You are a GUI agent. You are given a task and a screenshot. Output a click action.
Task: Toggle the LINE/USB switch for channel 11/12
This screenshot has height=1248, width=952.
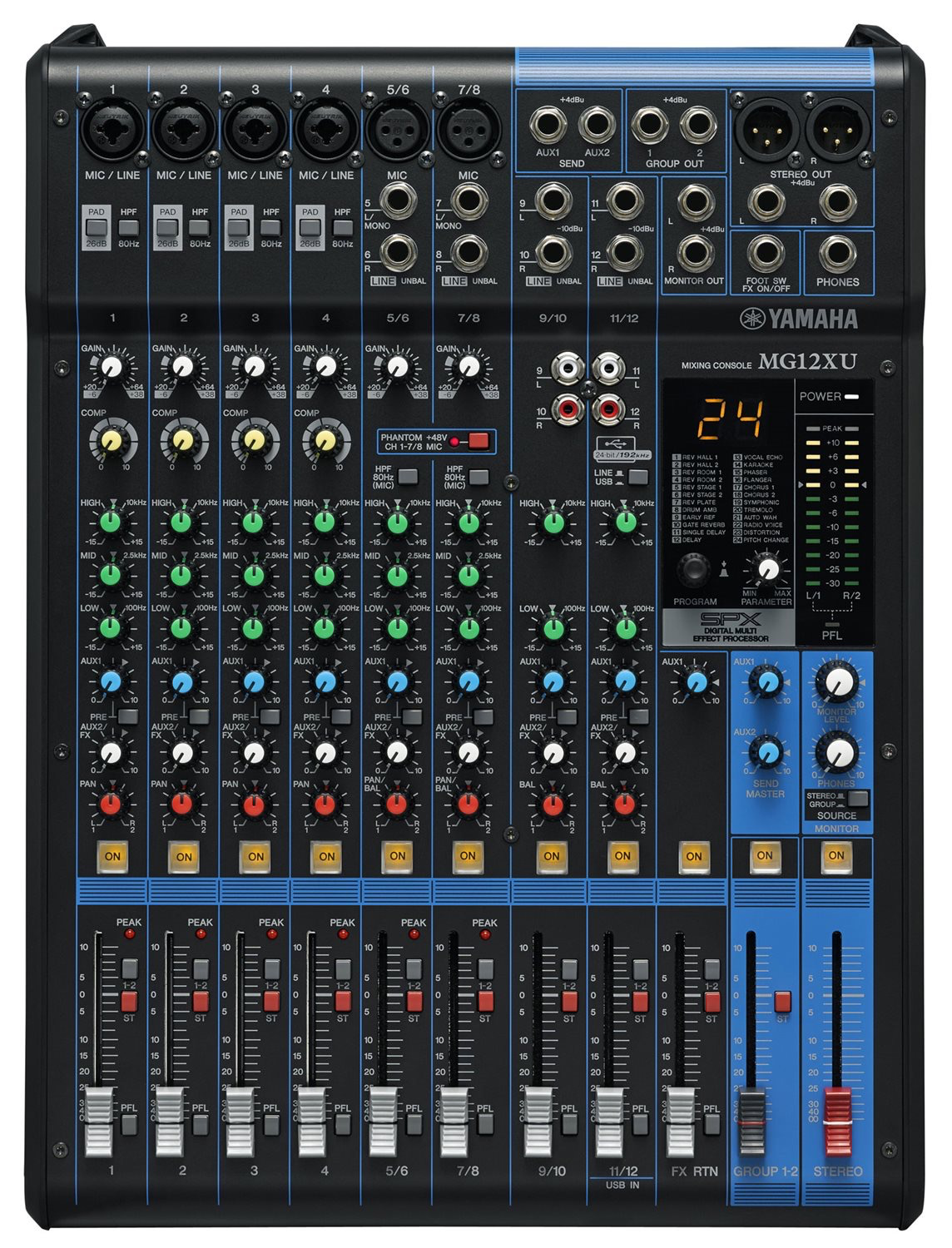pyautogui.click(x=637, y=477)
